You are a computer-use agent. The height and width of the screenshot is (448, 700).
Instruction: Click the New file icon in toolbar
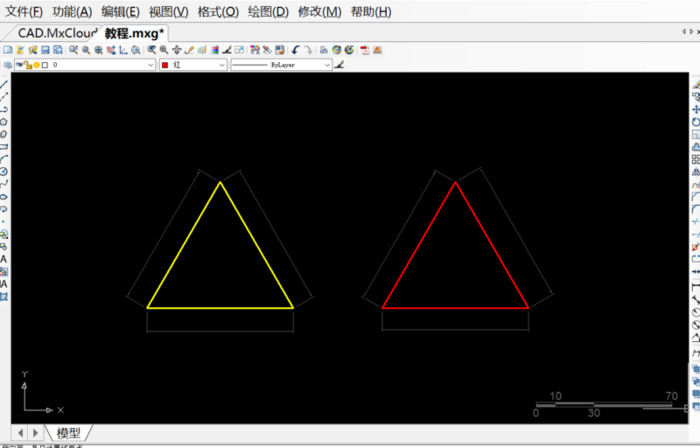(7, 49)
